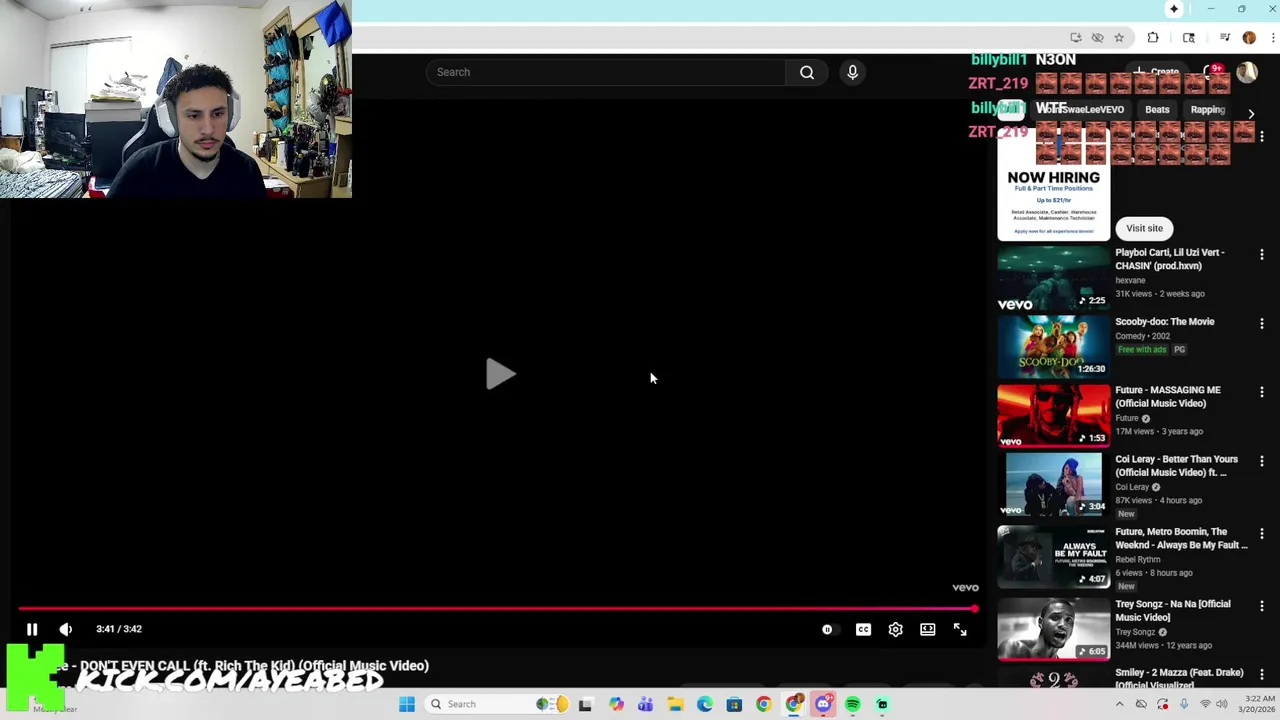Open ad options three-dot menu
This screenshot has width=1280, height=720.
point(1262,136)
